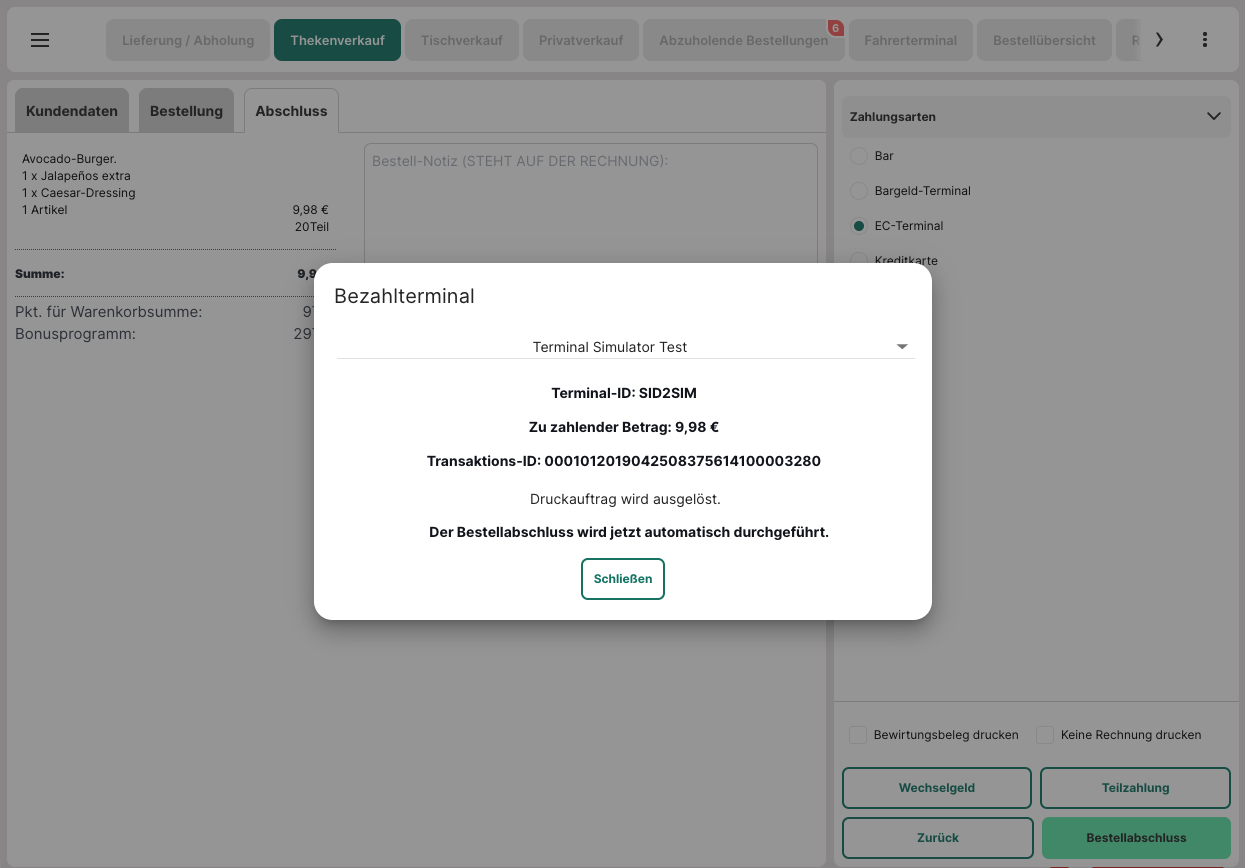Click into the Bestell-Notiz text field

click(x=590, y=200)
